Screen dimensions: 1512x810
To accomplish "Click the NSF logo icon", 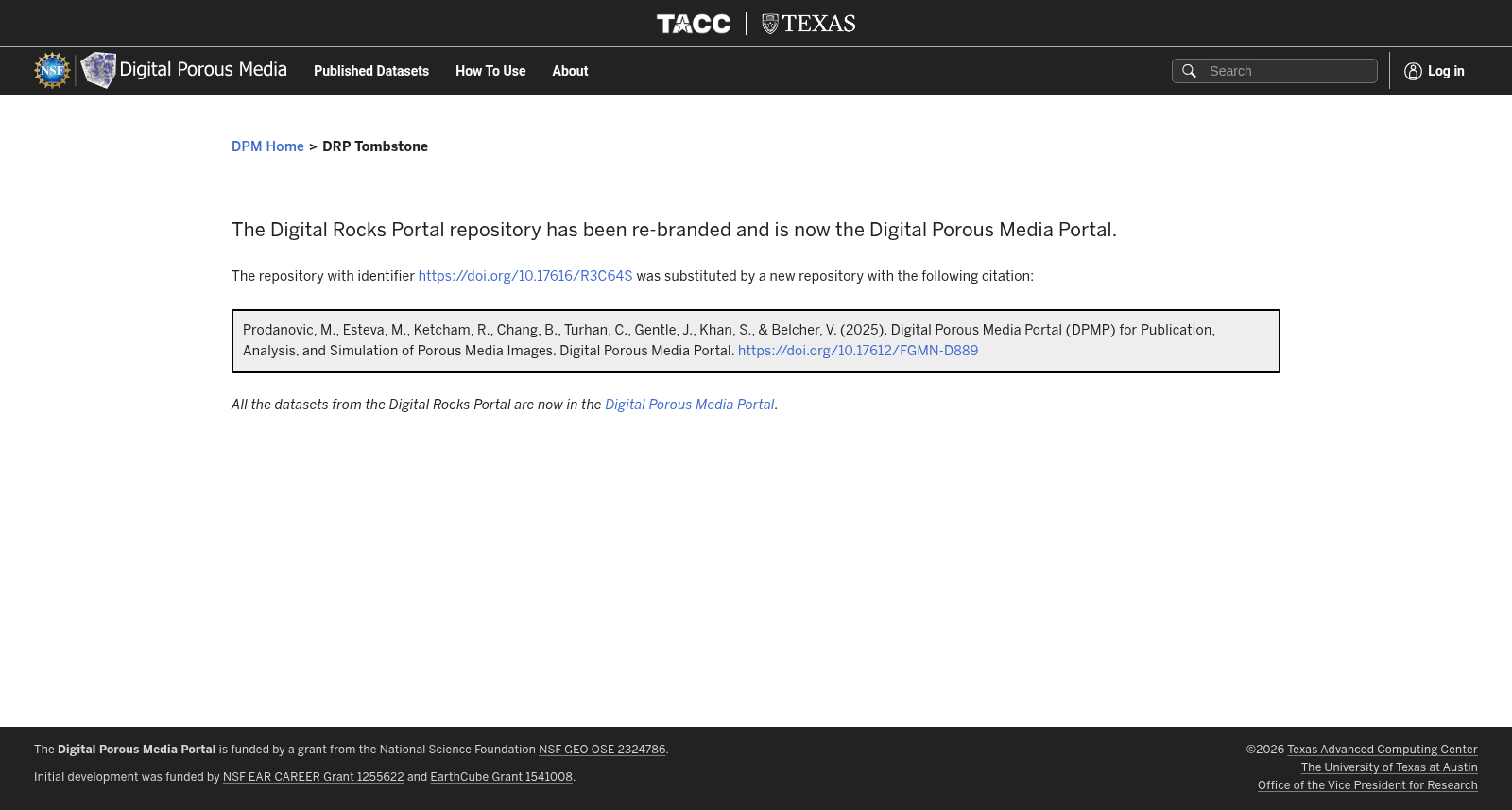I will [x=52, y=71].
